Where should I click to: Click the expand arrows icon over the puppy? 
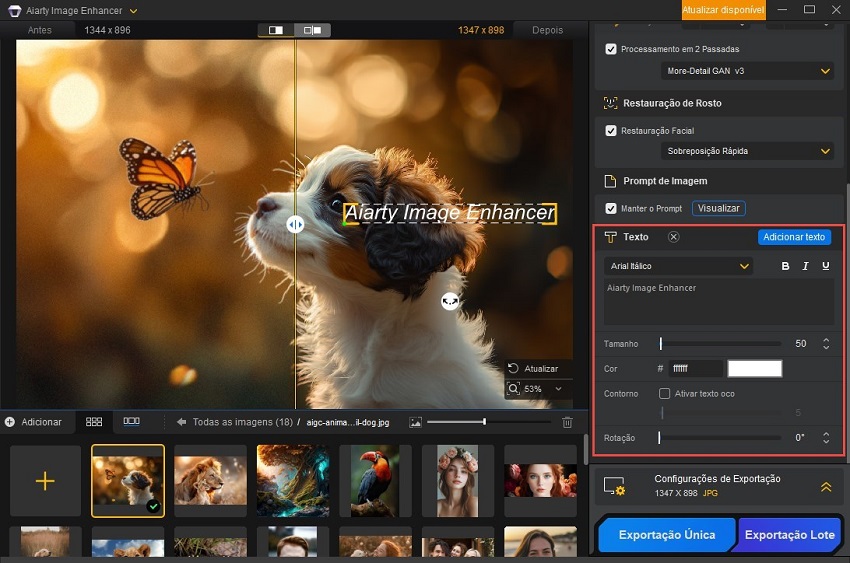tap(450, 301)
